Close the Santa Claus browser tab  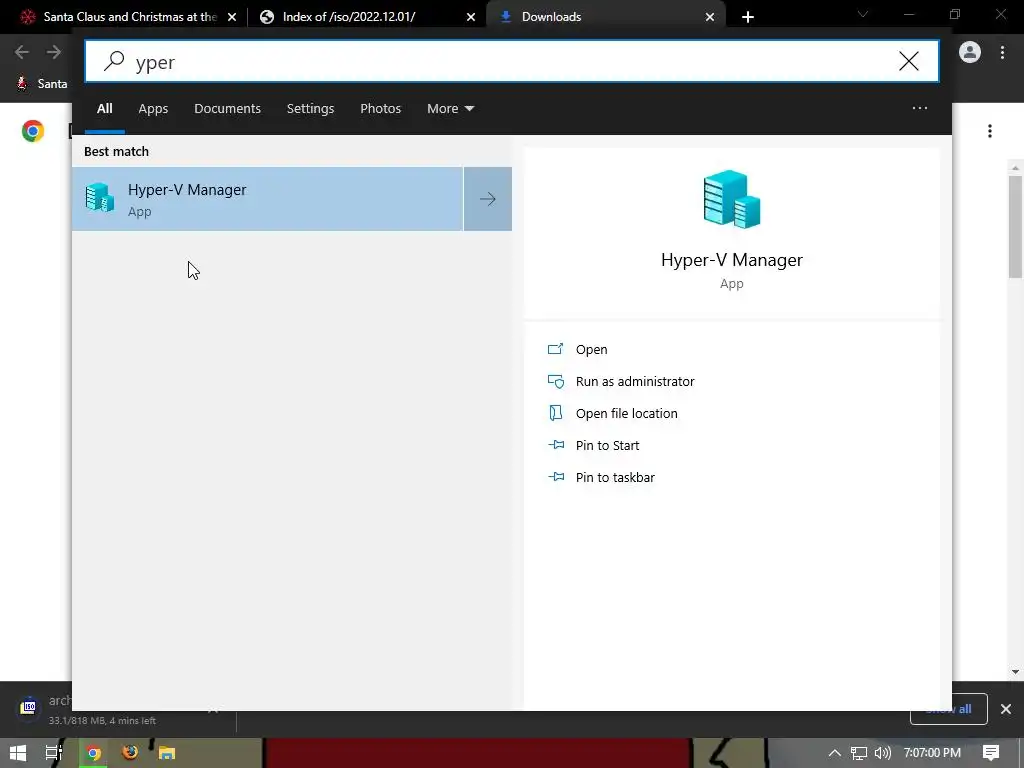pyautogui.click(x=232, y=17)
